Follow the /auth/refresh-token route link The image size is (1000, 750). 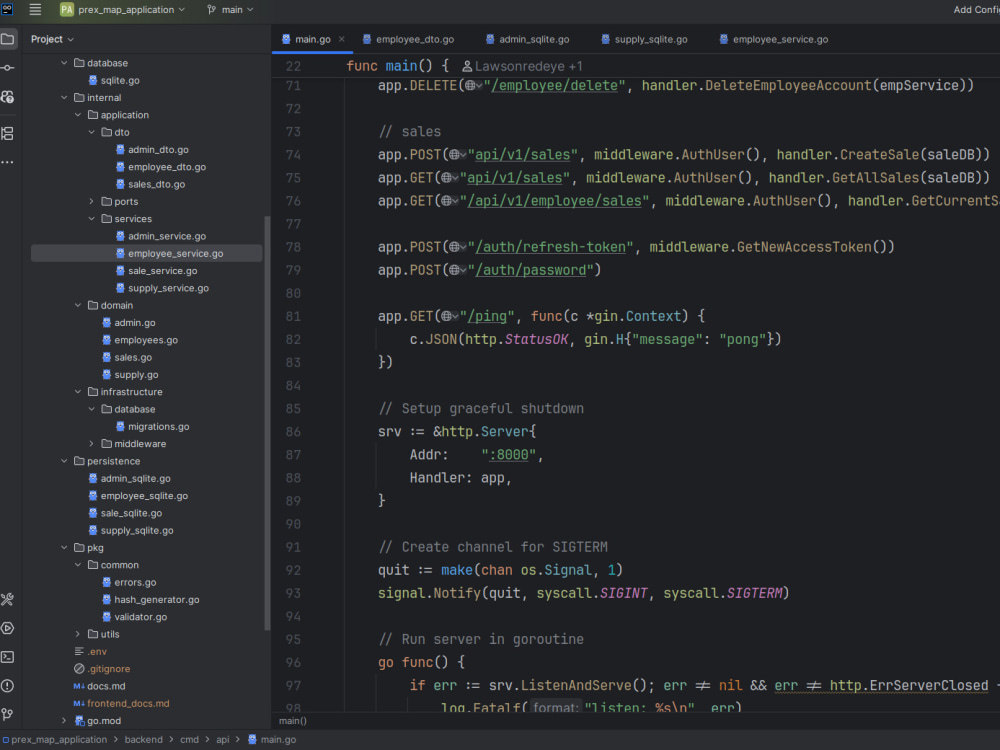550,247
